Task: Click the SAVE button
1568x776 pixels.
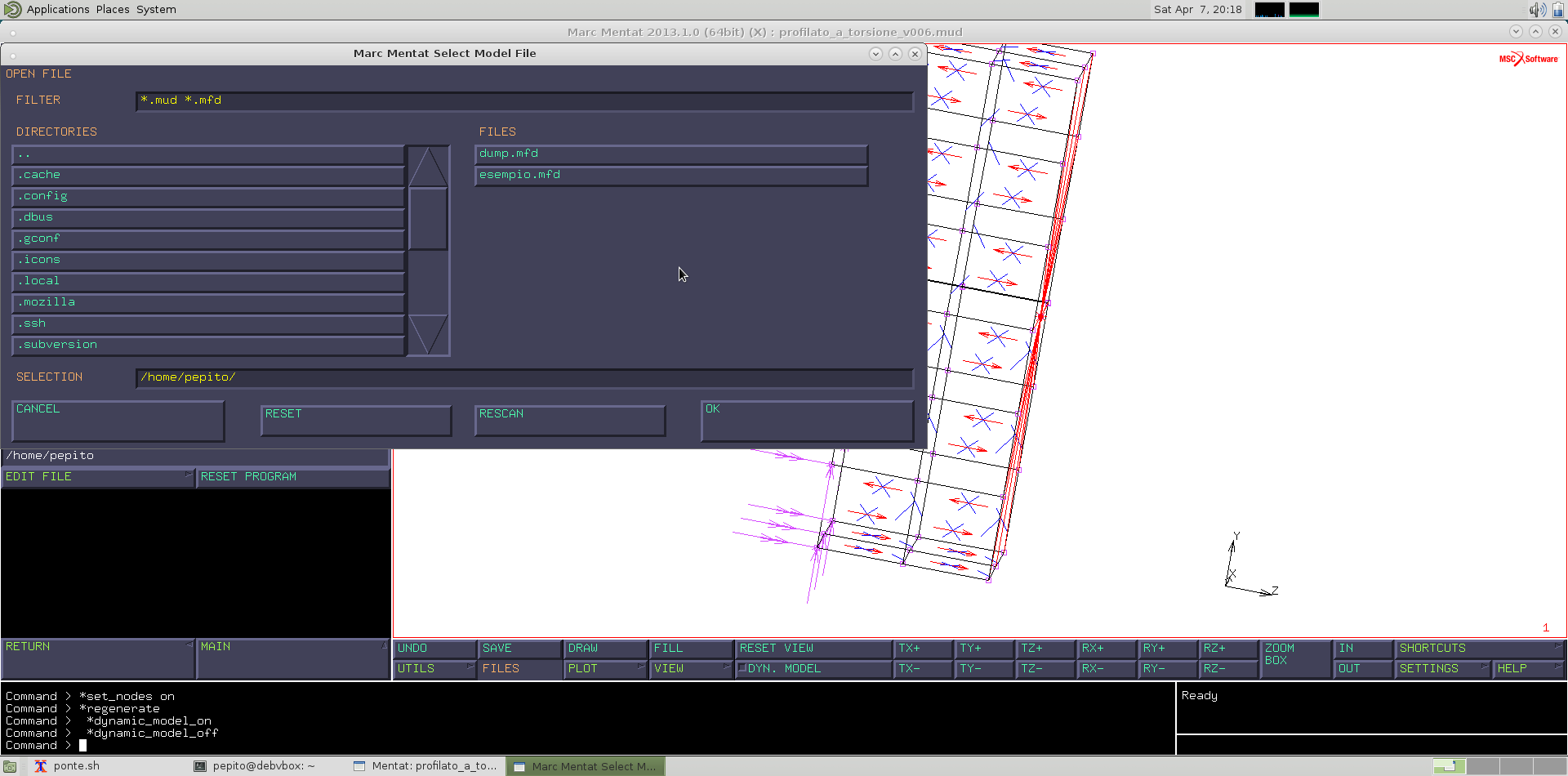Action: click(x=519, y=649)
